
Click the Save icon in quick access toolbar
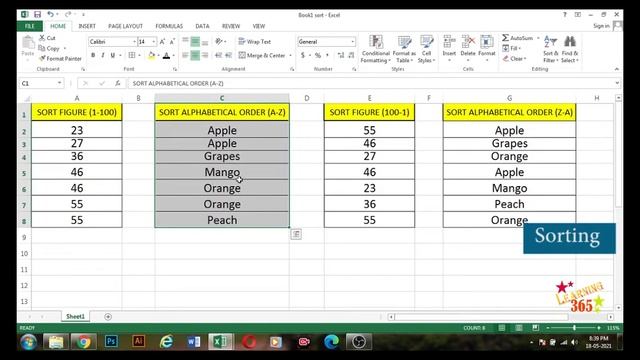[37, 15]
